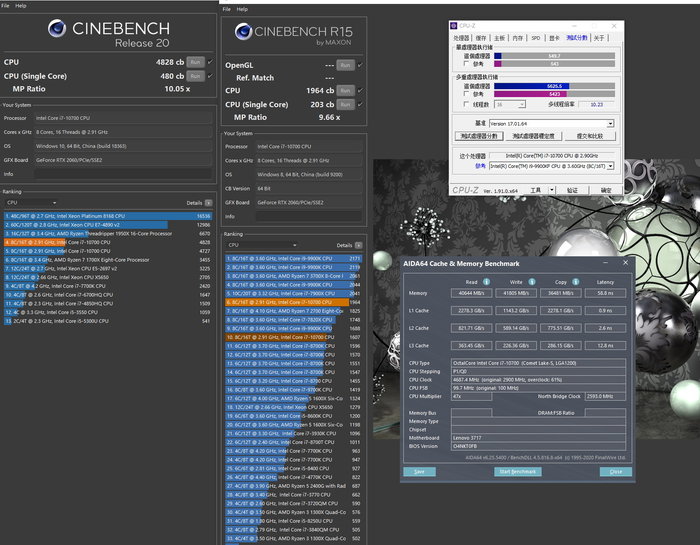Toggle the CPU test checkmark in Cinebench R15

pos(360,91)
